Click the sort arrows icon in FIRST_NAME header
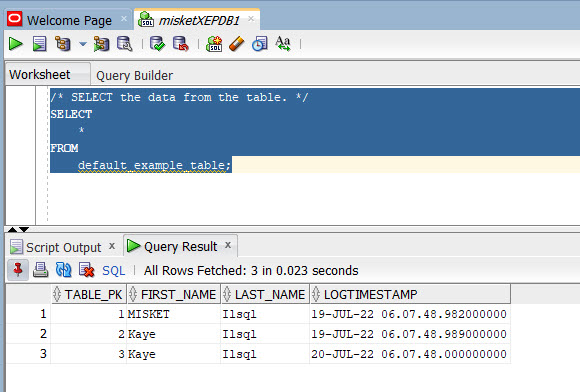The width and height of the screenshot is (580, 392). click(133, 294)
